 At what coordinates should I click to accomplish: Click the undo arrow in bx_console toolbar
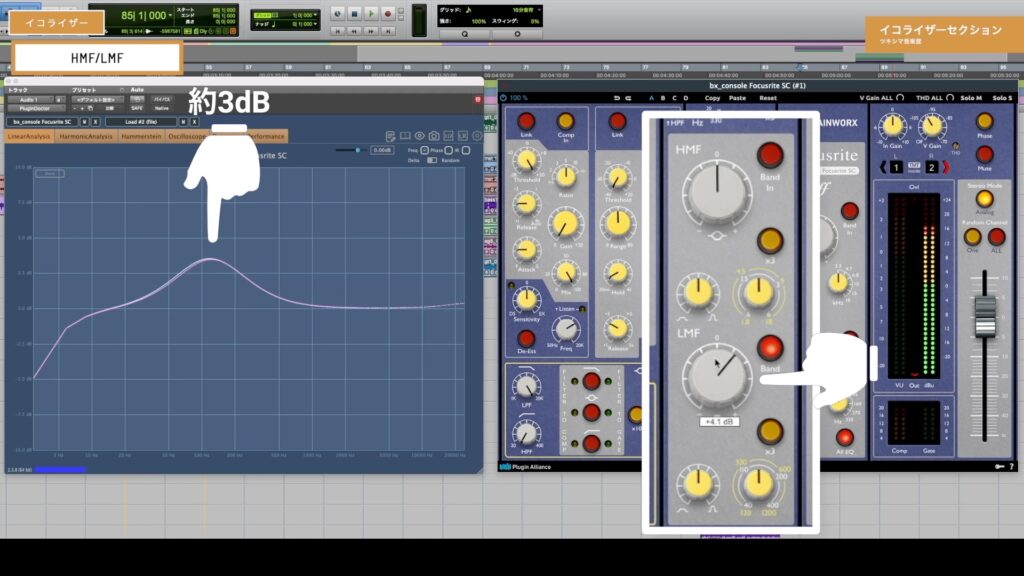point(616,98)
